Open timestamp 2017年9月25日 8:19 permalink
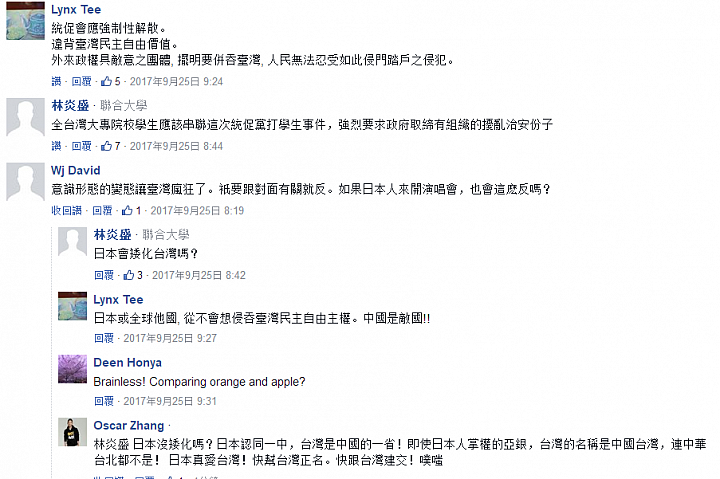 (x=197, y=210)
